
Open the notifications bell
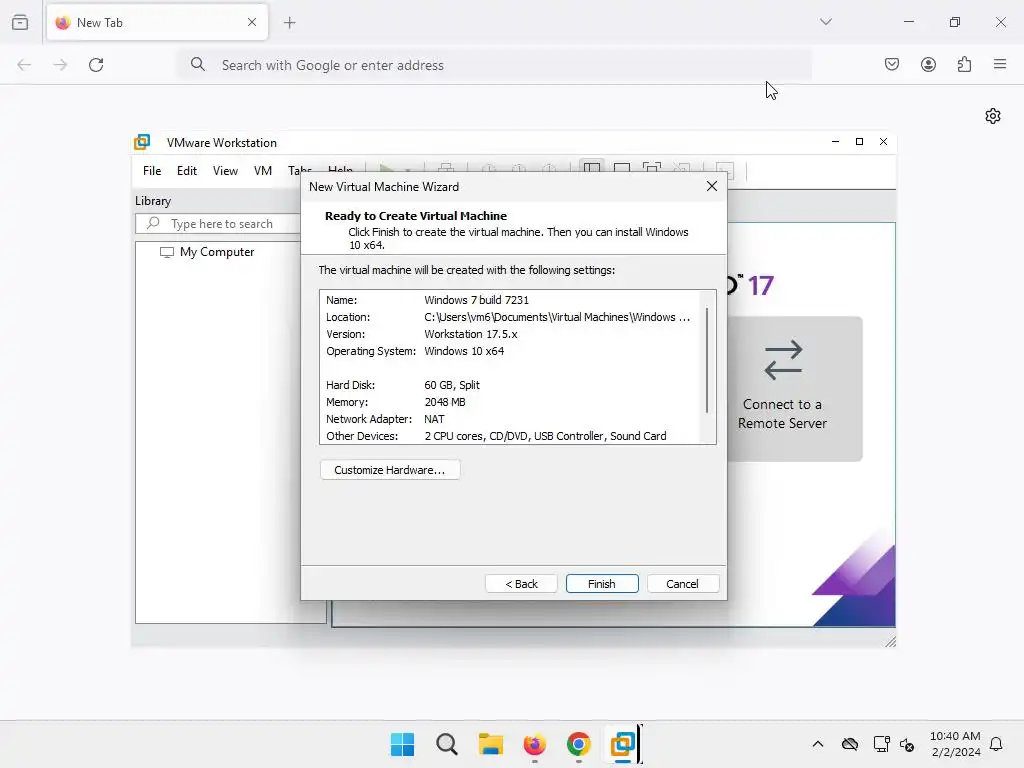(x=997, y=744)
